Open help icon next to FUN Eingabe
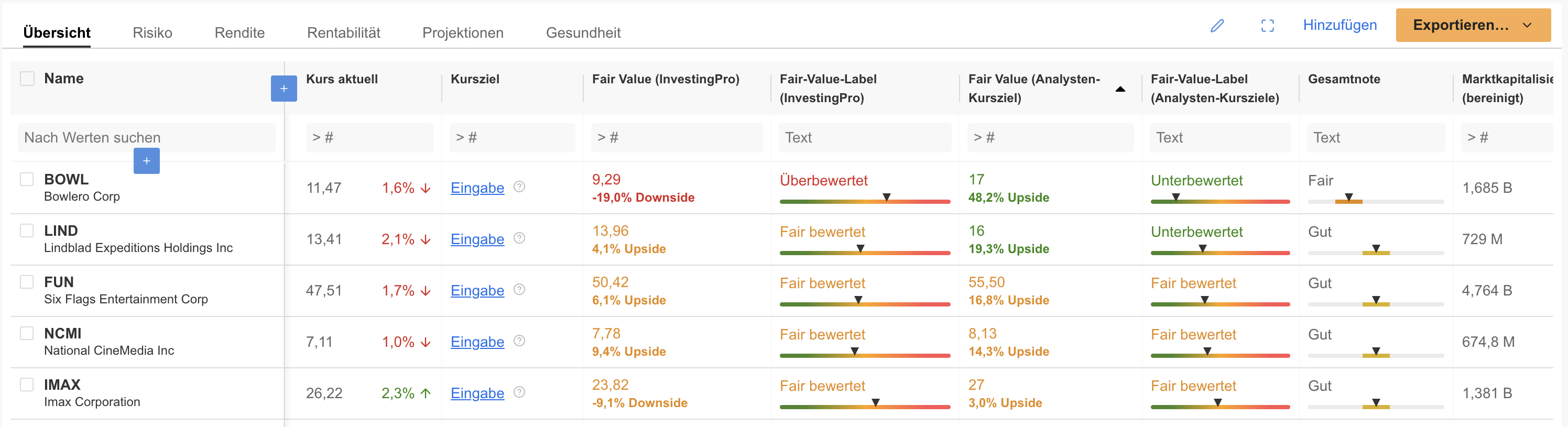The width and height of the screenshot is (1568, 427). 519,290
